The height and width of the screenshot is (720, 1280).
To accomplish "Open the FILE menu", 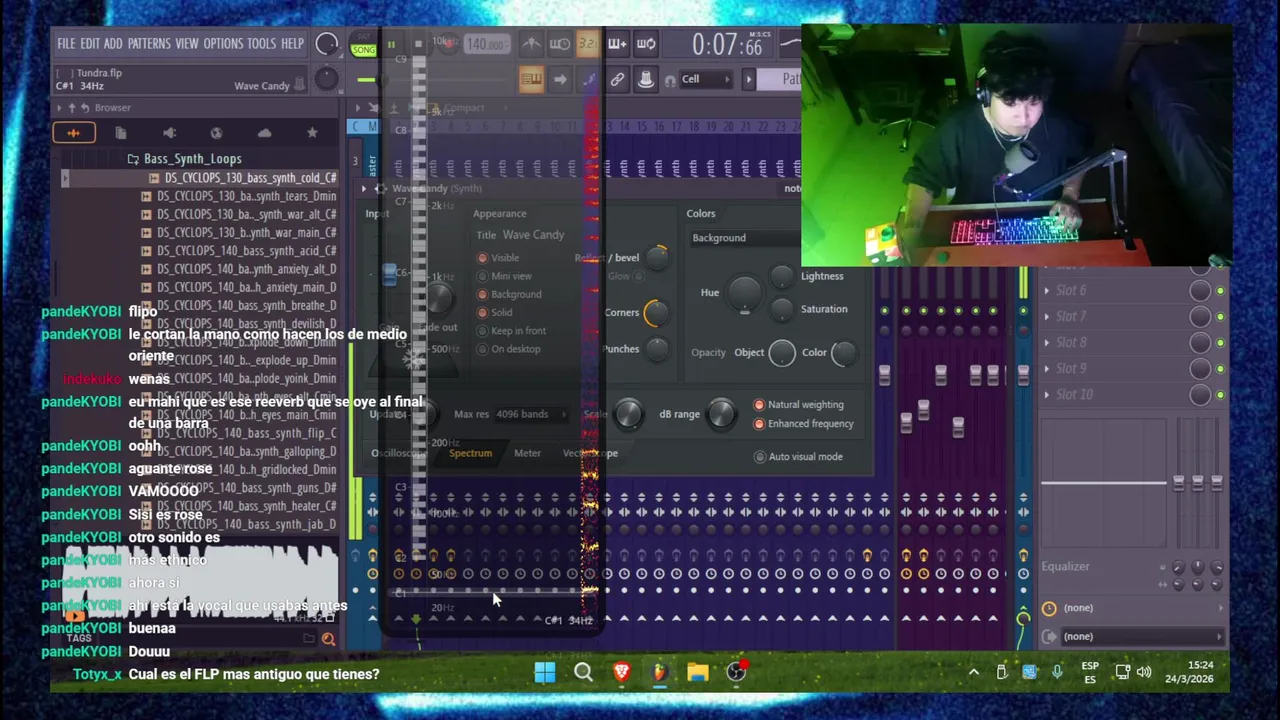I will 66,44.
